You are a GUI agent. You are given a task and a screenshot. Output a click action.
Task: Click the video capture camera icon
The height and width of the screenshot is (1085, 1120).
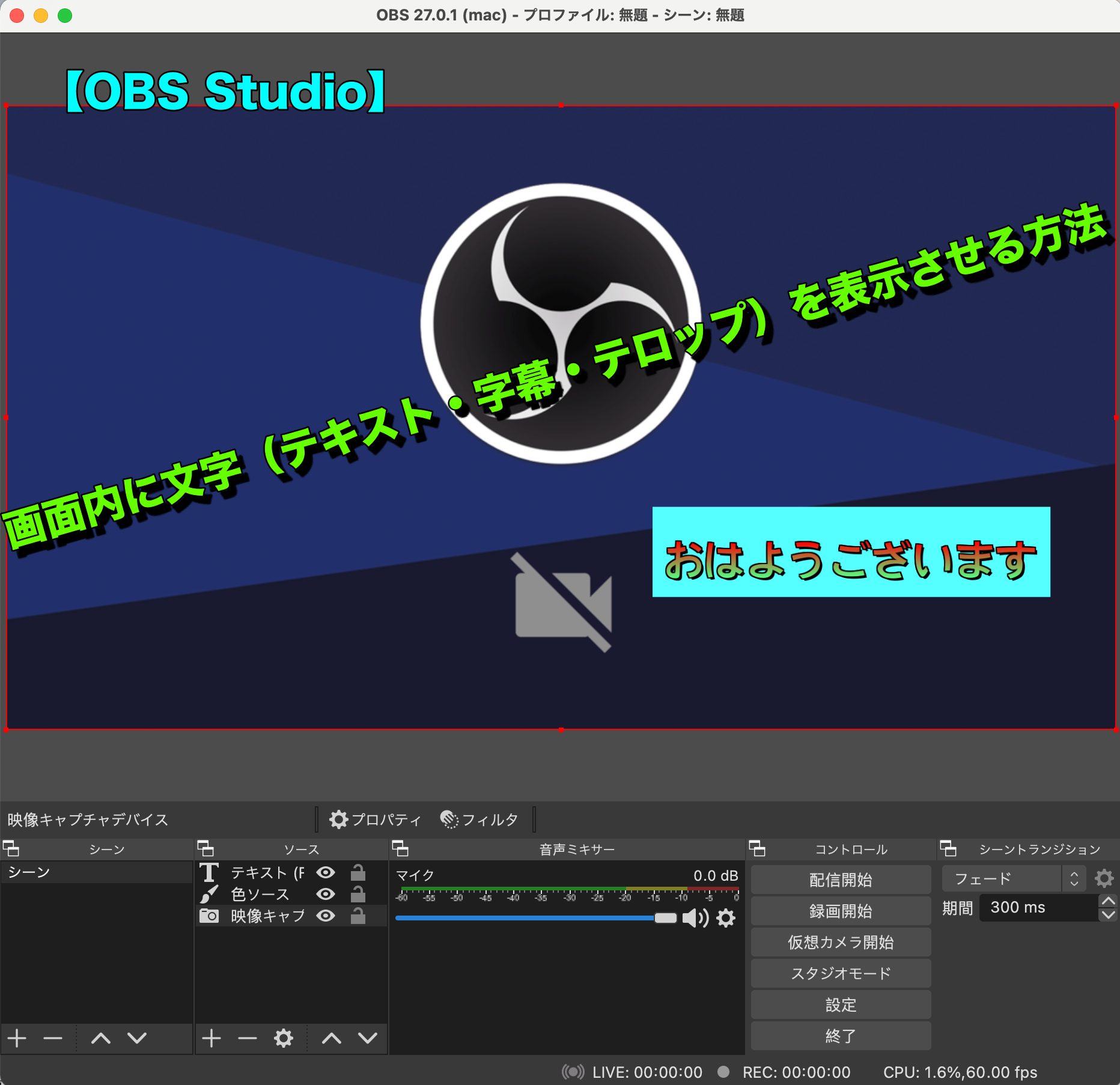[209, 916]
